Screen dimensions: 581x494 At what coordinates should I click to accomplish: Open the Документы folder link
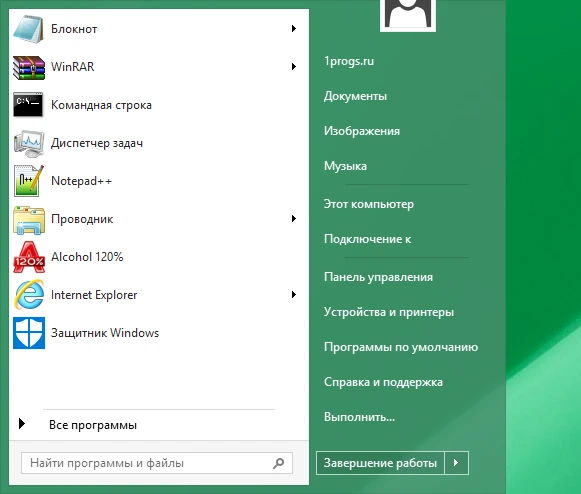pyautogui.click(x=355, y=96)
